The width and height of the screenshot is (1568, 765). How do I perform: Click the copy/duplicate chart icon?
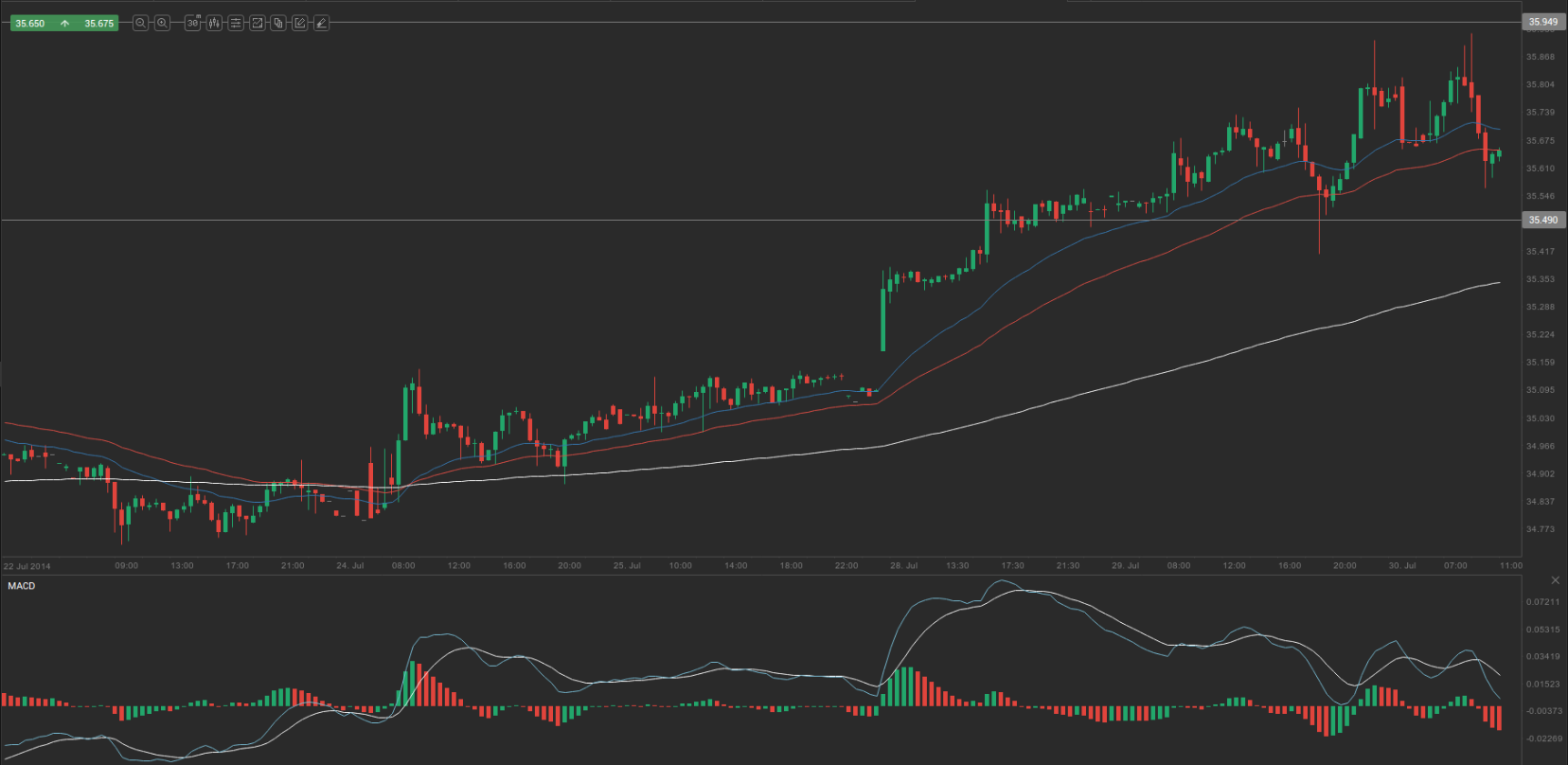click(x=278, y=23)
